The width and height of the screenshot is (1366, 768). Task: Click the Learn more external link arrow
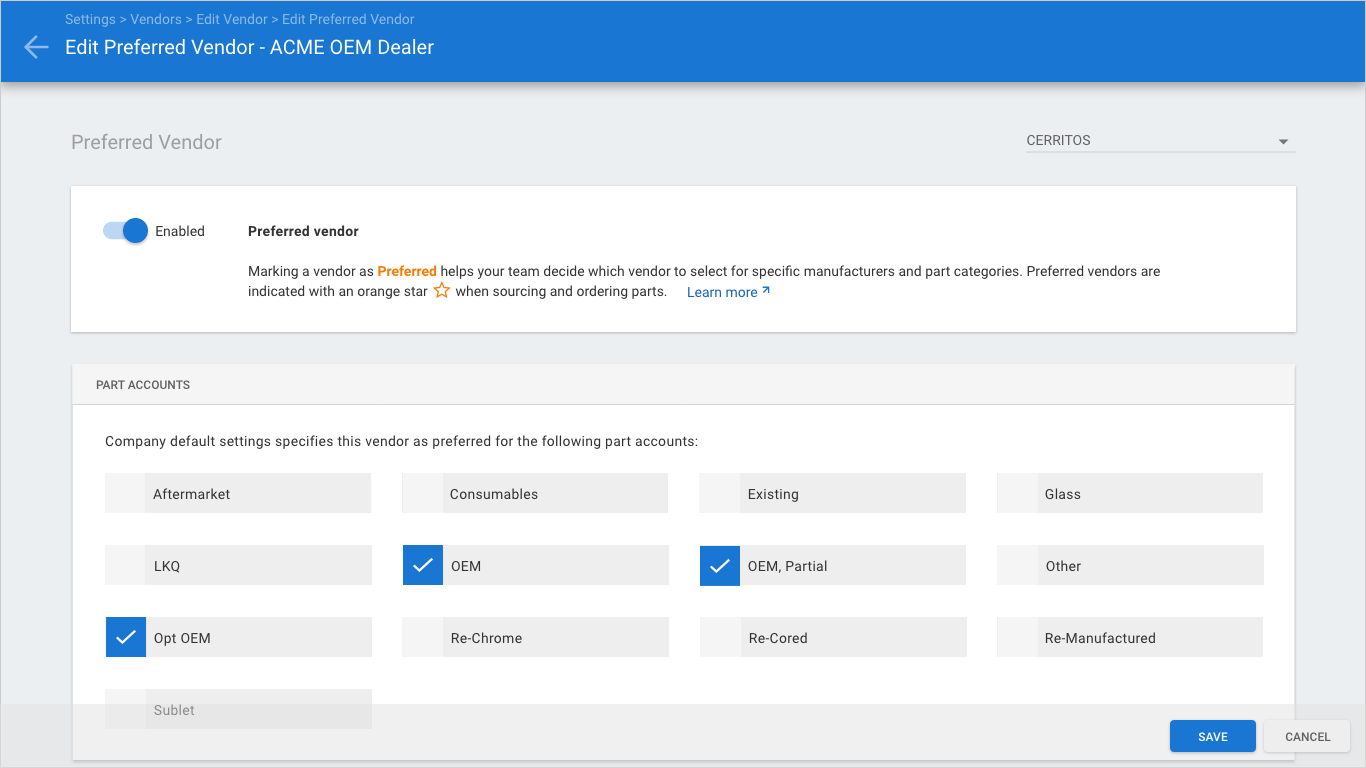click(x=766, y=291)
